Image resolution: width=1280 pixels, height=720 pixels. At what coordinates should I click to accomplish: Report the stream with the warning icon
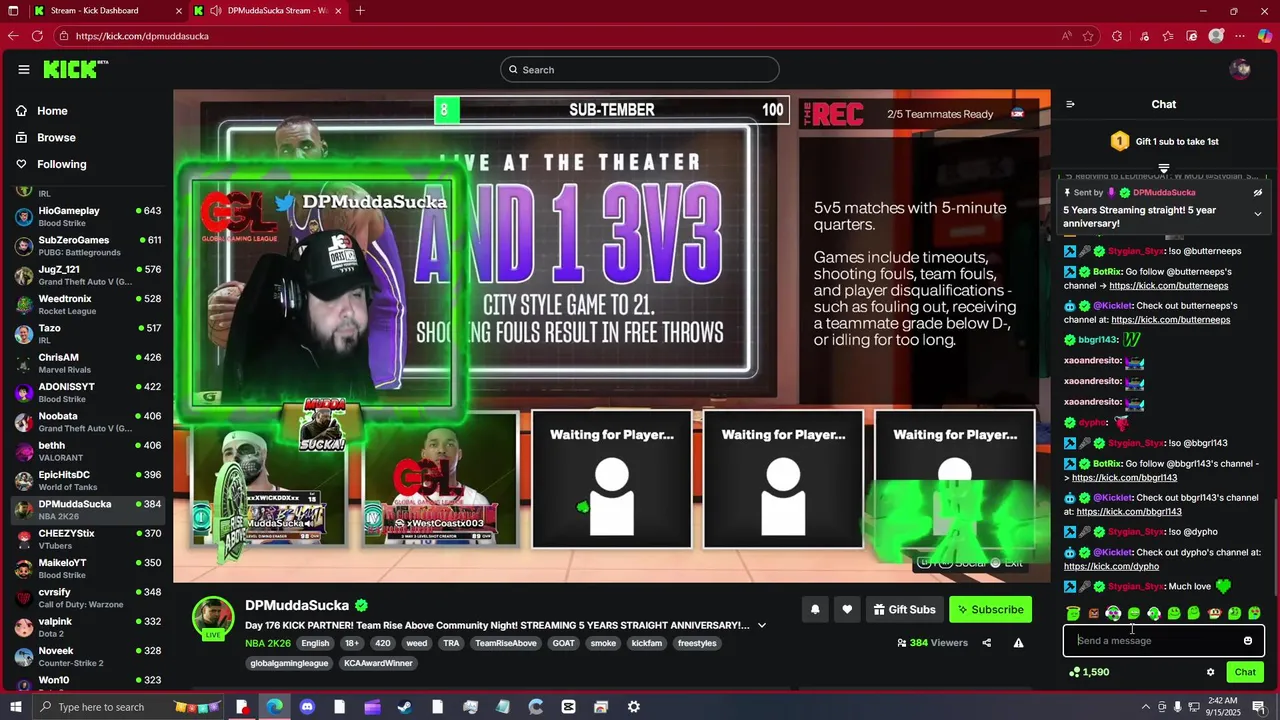click(1018, 643)
